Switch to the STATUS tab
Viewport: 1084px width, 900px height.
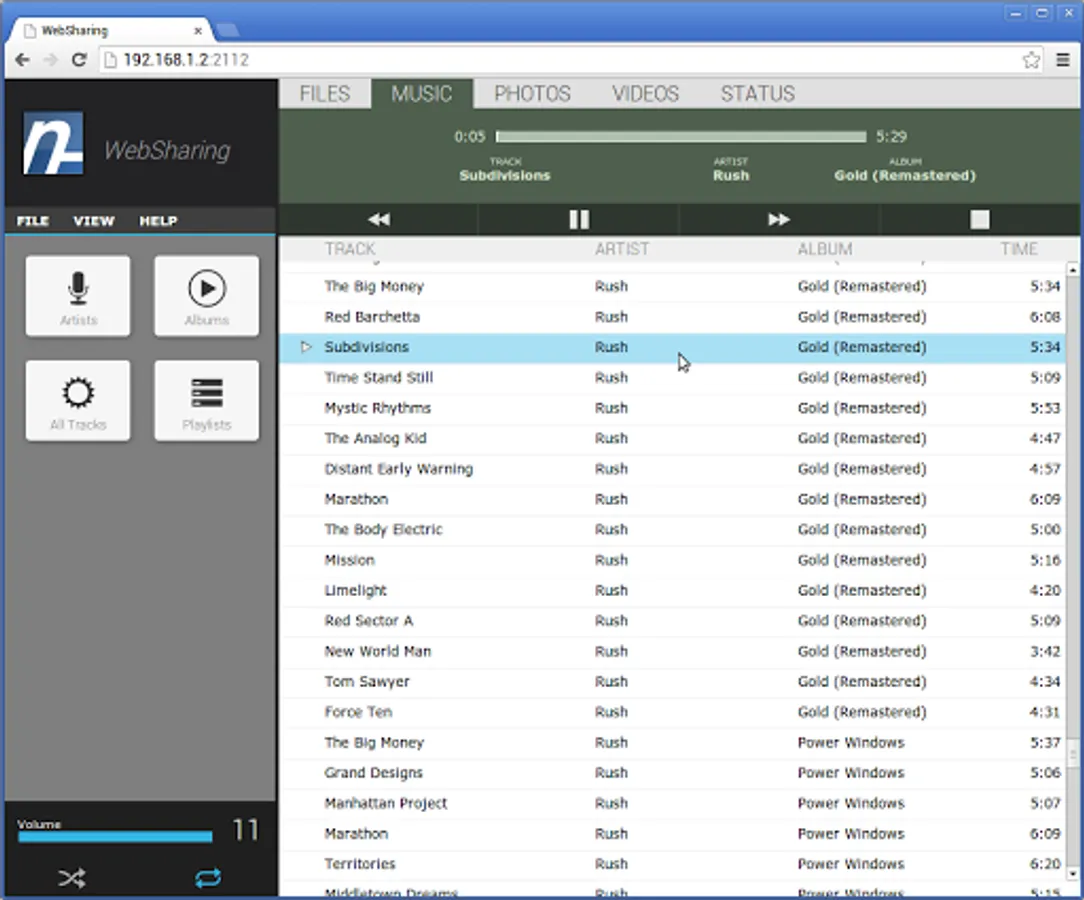click(758, 94)
